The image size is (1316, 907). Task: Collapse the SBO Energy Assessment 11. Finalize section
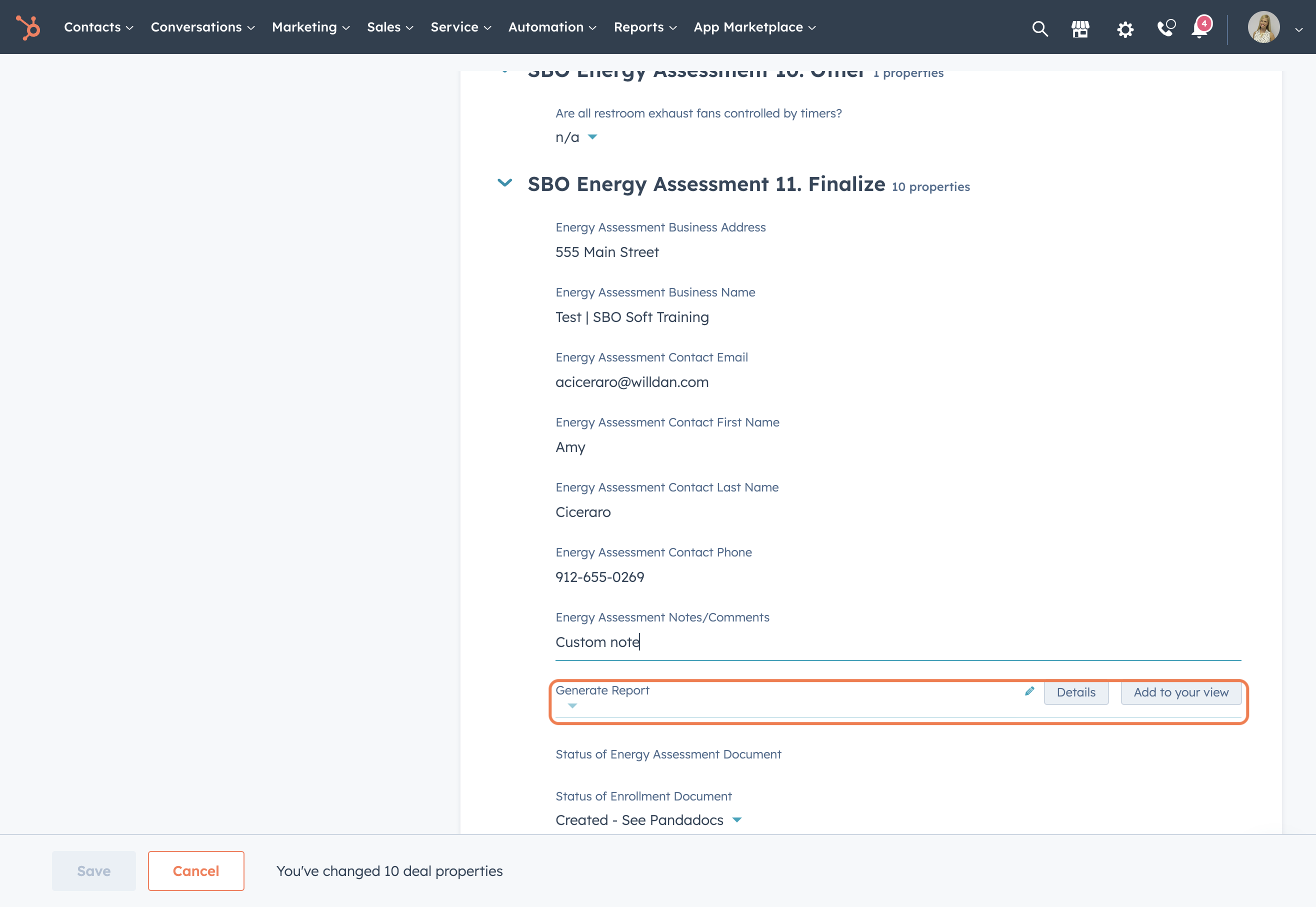pos(504,183)
